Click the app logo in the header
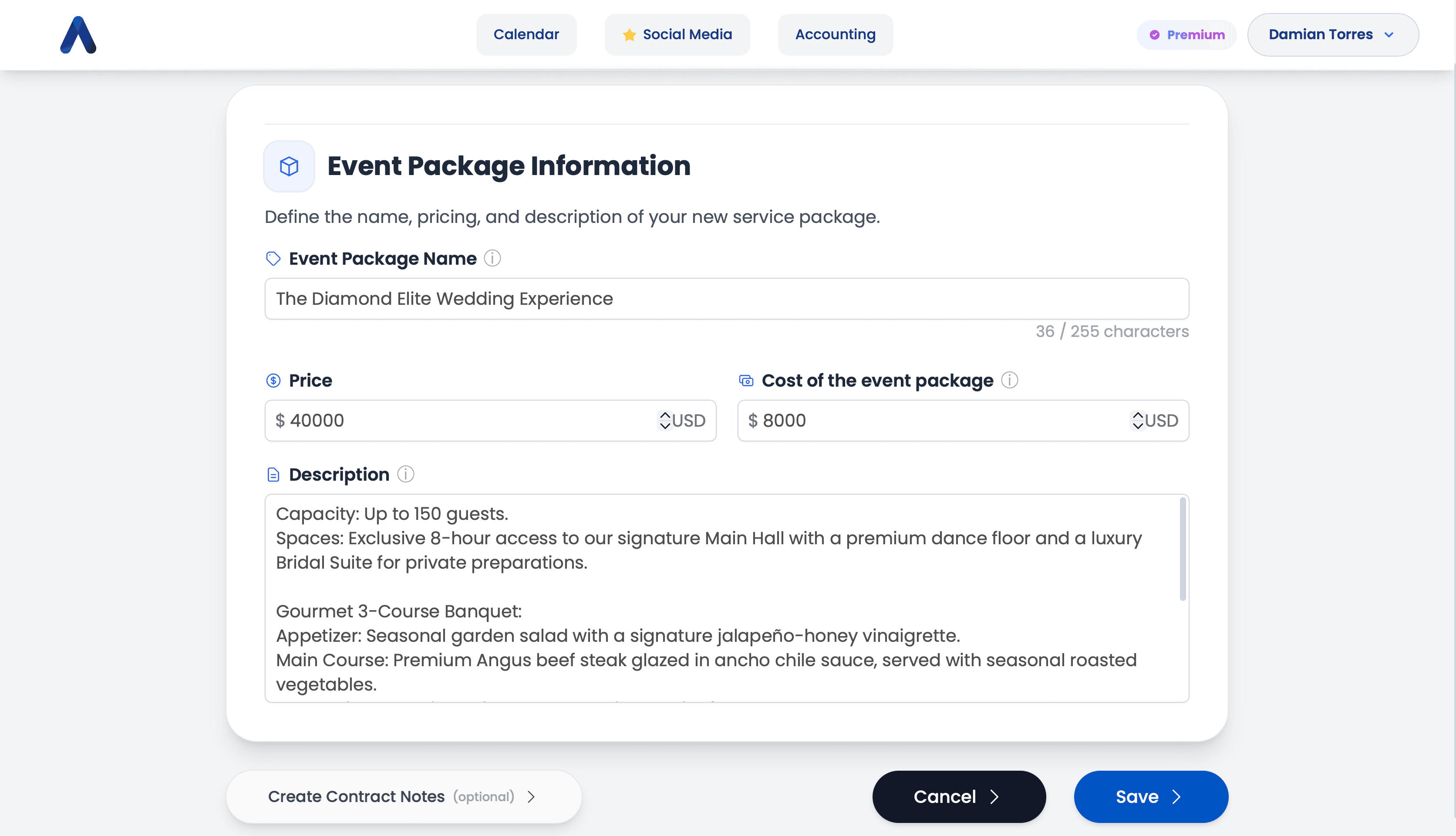This screenshot has height=836, width=1456. pos(78,35)
